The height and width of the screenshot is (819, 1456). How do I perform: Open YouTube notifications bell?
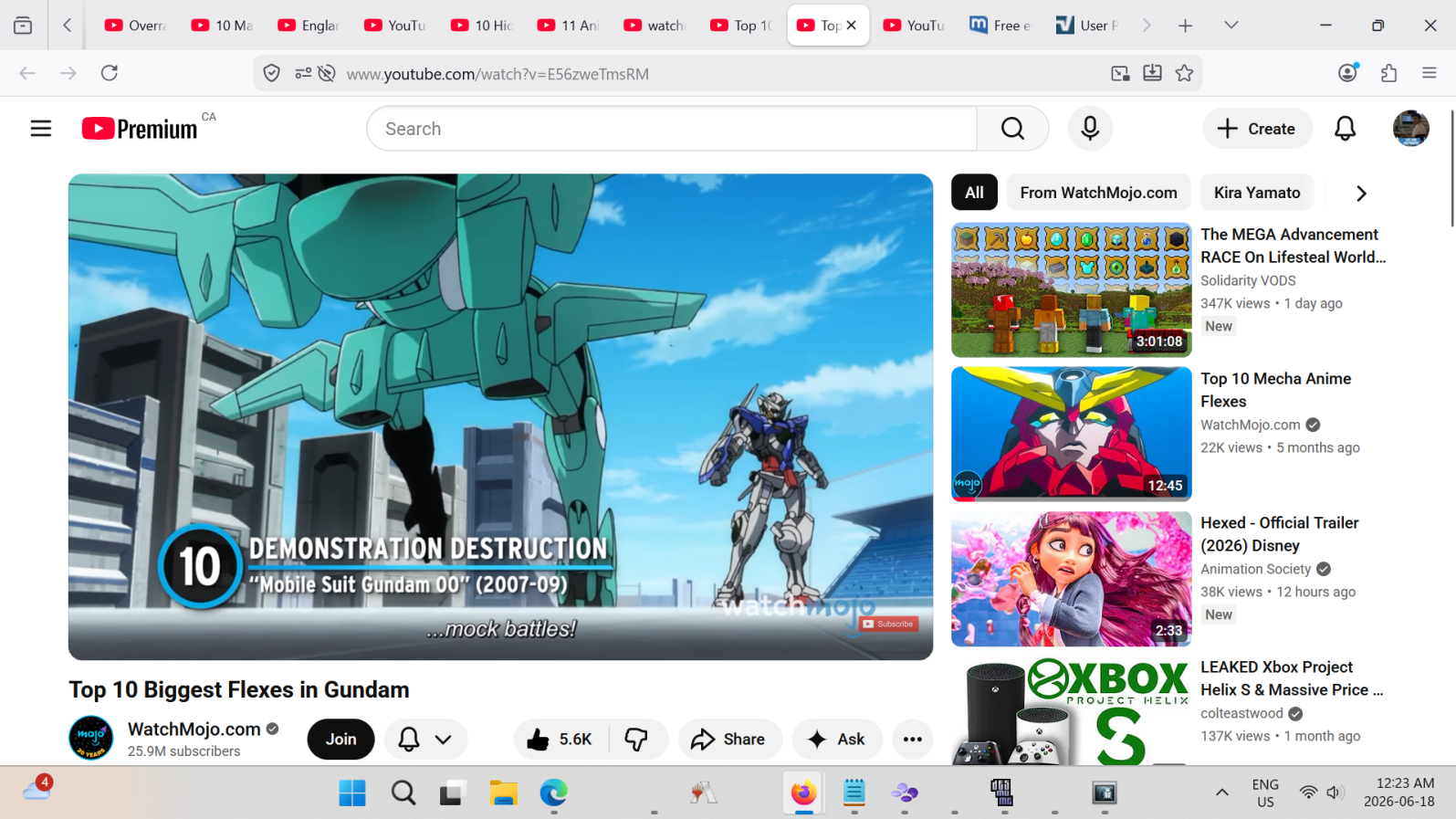[x=1345, y=129]
